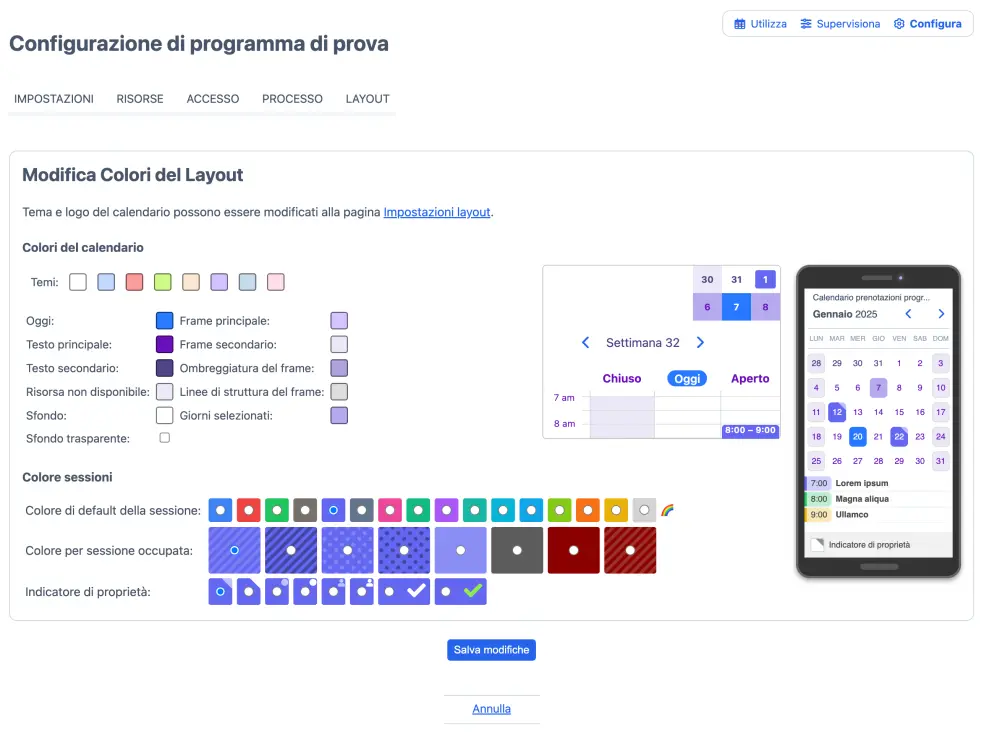Open the Risorsa non disponibile color picker
The image size is (984, 736).
pos(164,392)
